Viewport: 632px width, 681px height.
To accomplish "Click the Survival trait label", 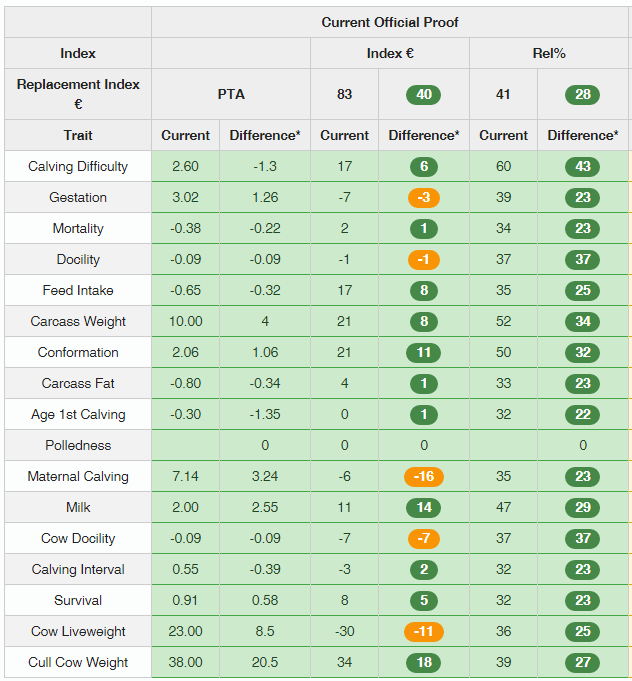I will coord(78,600).
